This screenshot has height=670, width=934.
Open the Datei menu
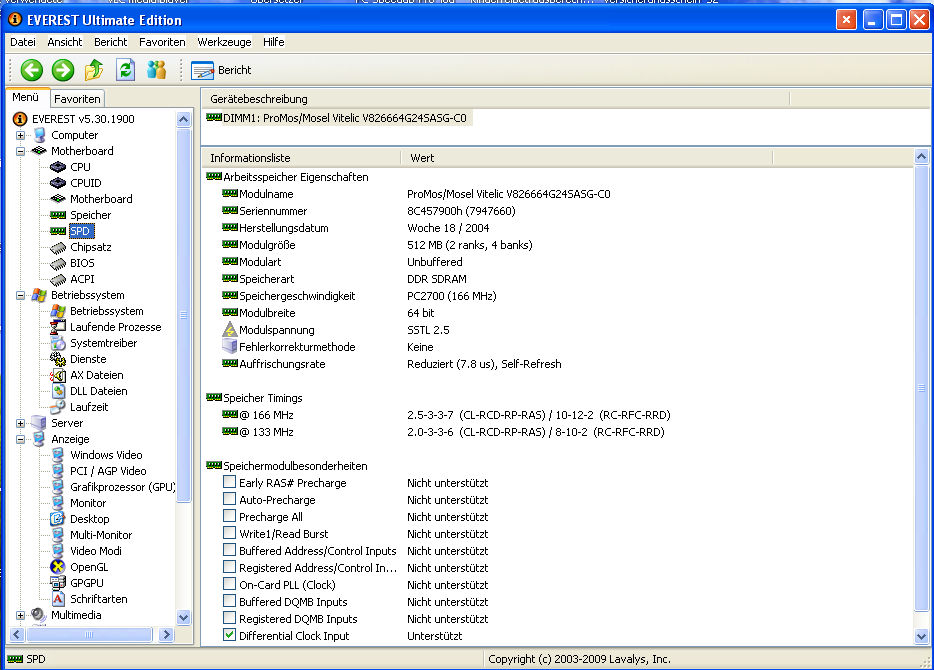pos(23,42)
